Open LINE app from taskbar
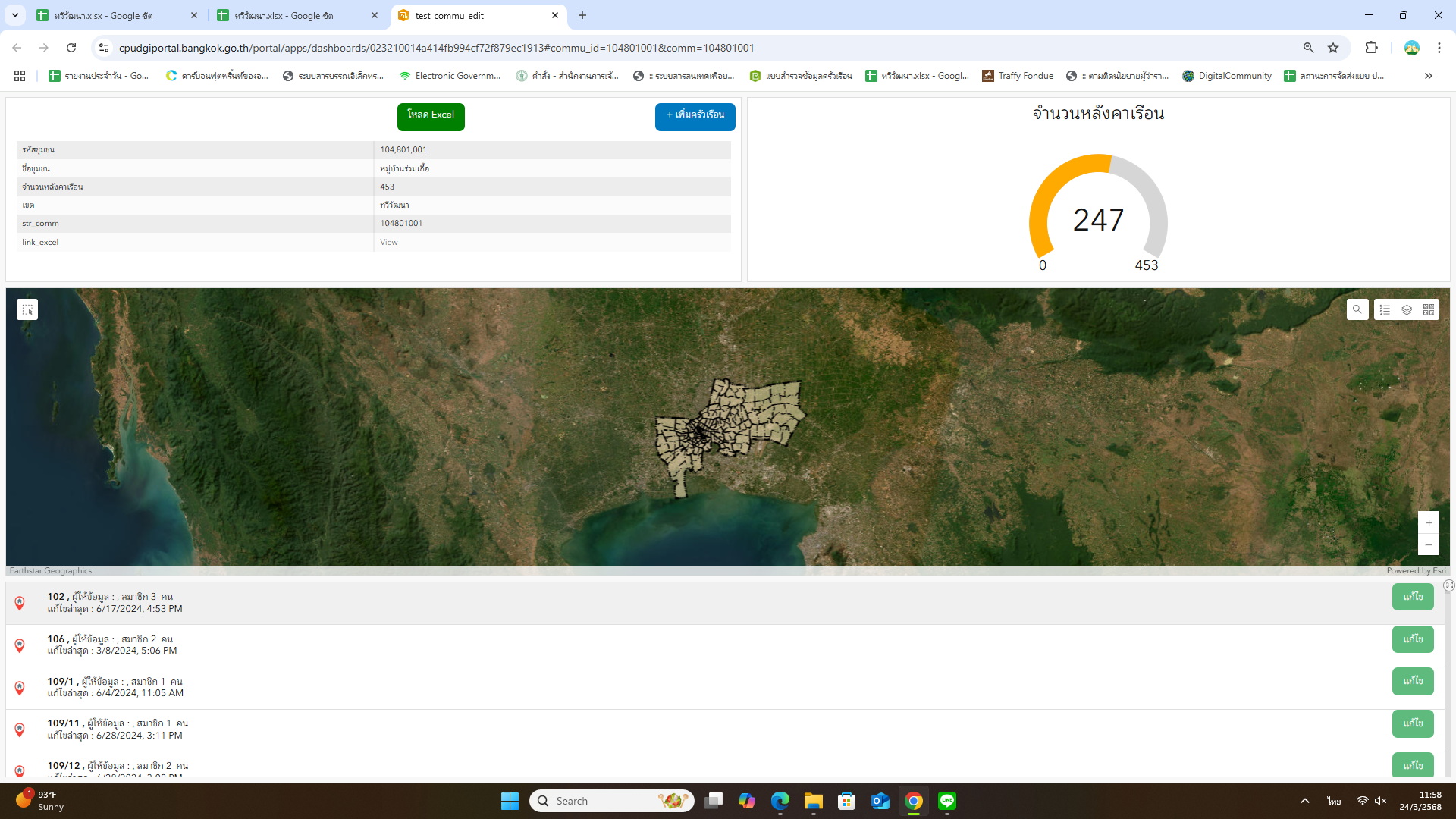Viewport: 1456px width, 819px height. [x=947, y=801]
